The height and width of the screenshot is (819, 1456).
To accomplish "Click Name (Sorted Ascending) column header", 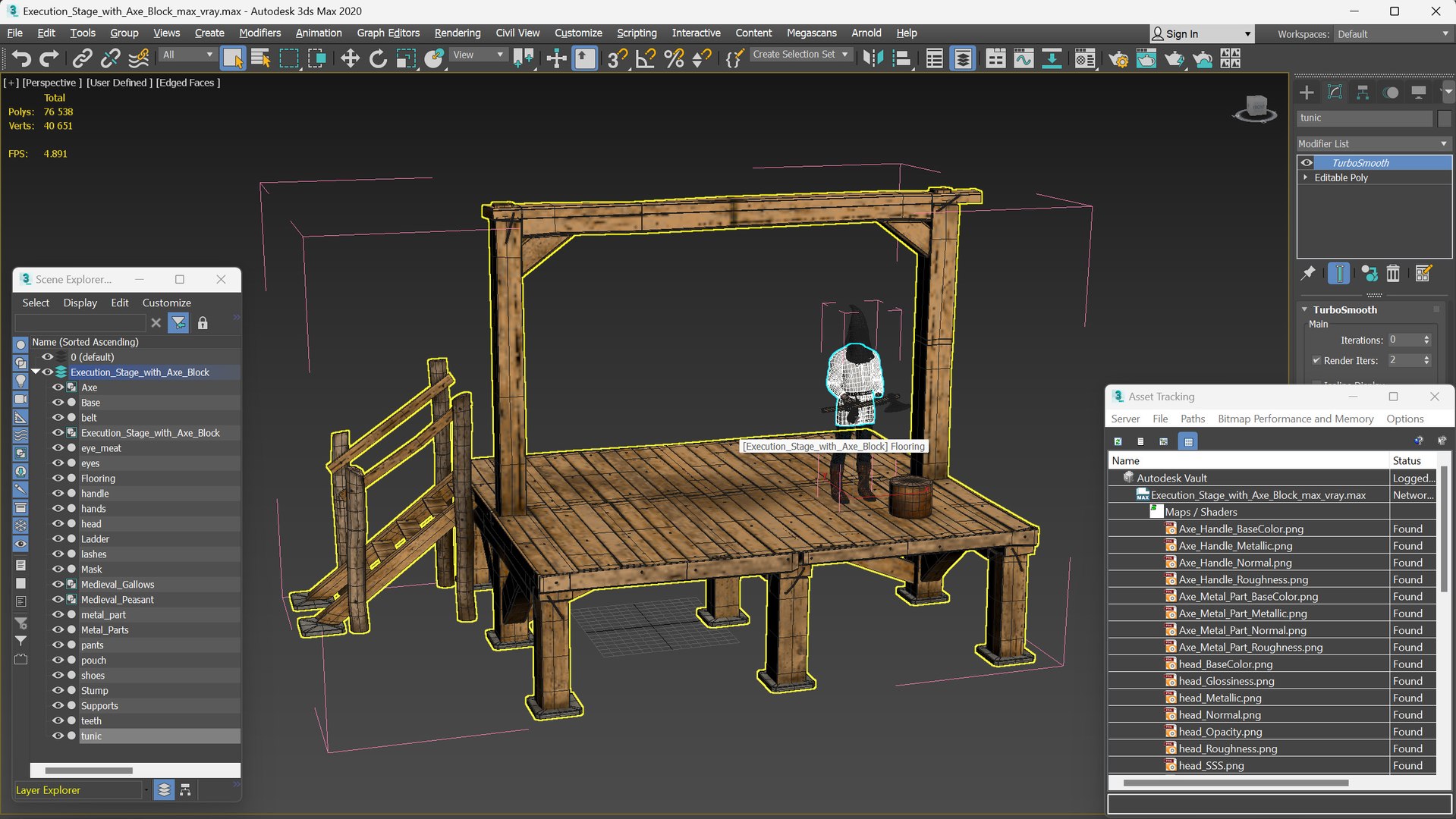I will coord(85,342).
